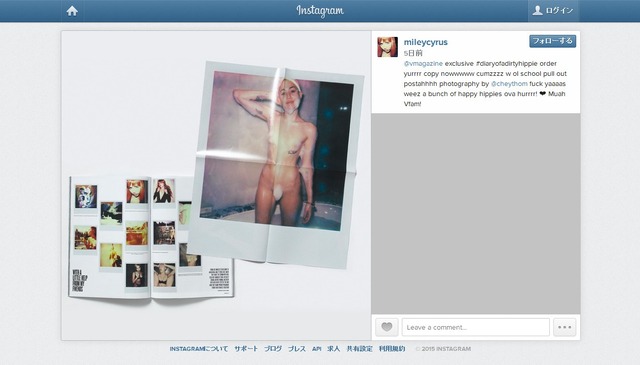This screenshot has height=365, width=640.
Task: Open the mileycyrus username link
Action: point(425,42)
